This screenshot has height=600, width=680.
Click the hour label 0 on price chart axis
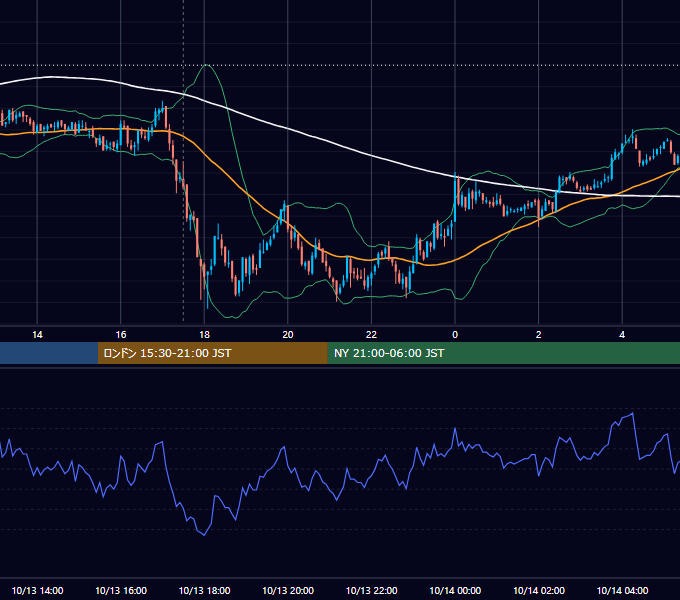(x=455, y=334)
